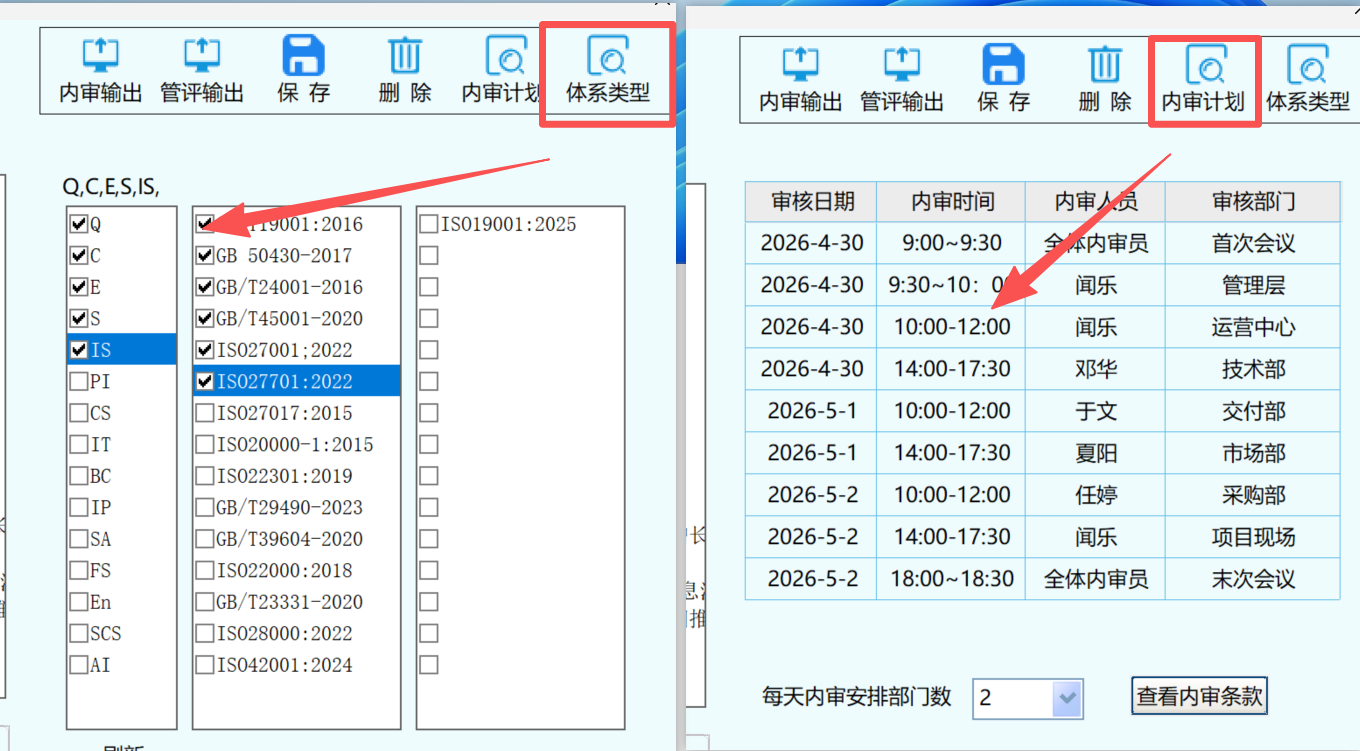
Task: Click 体系类型 icon in the left window toolbar
Action: pos(607,57)
